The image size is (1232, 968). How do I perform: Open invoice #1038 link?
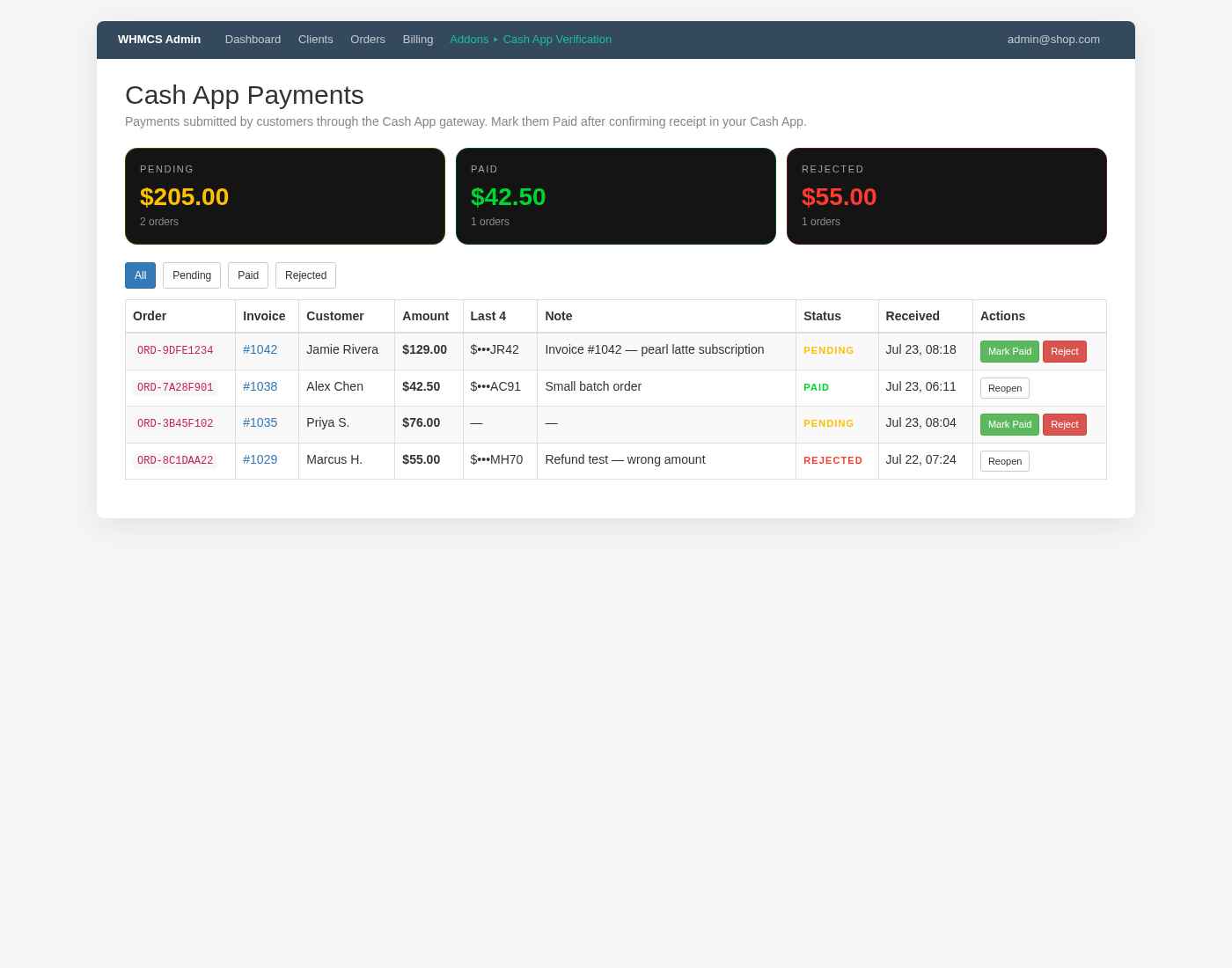tap(260, 386)
